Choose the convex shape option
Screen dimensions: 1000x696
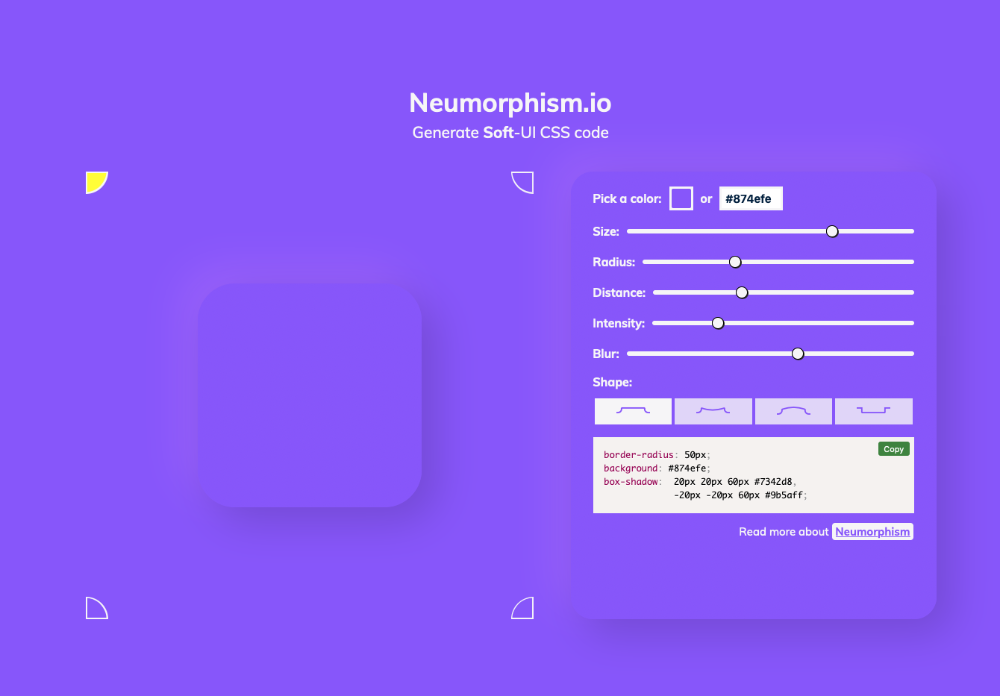pyautogui.click(x=793, y=411)
